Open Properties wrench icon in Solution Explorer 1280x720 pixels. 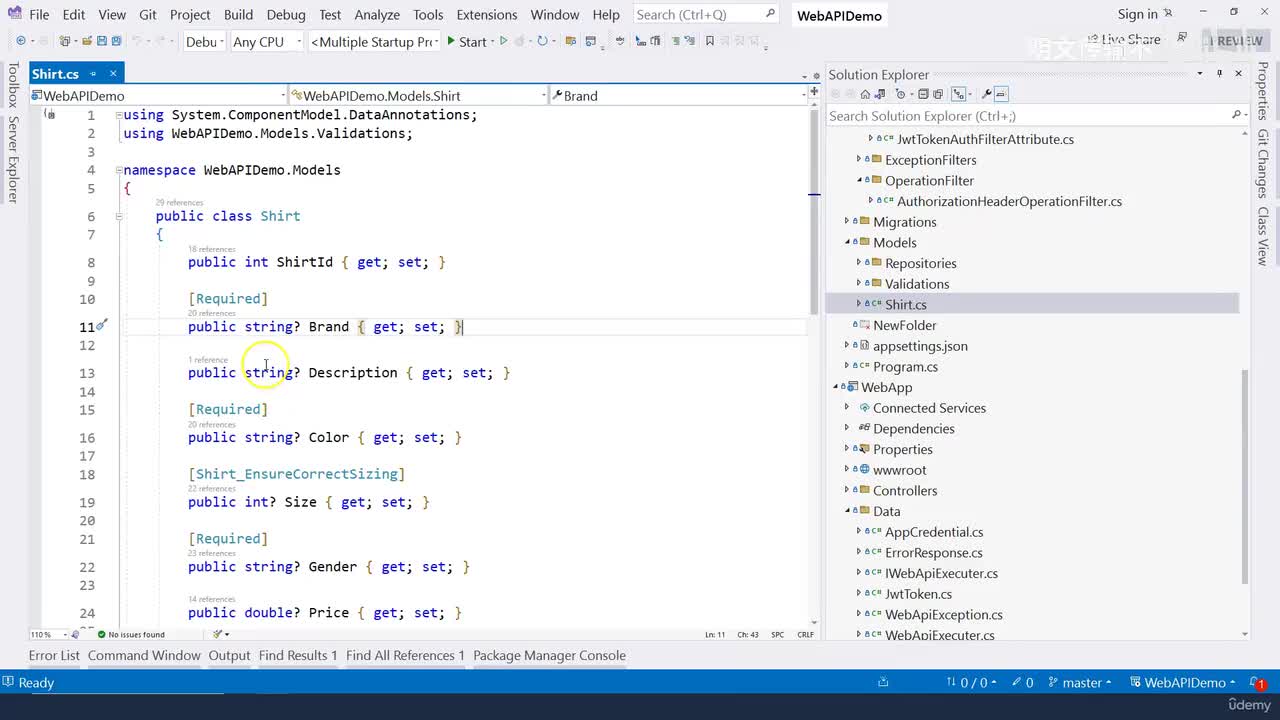click(x=987, y=94)
